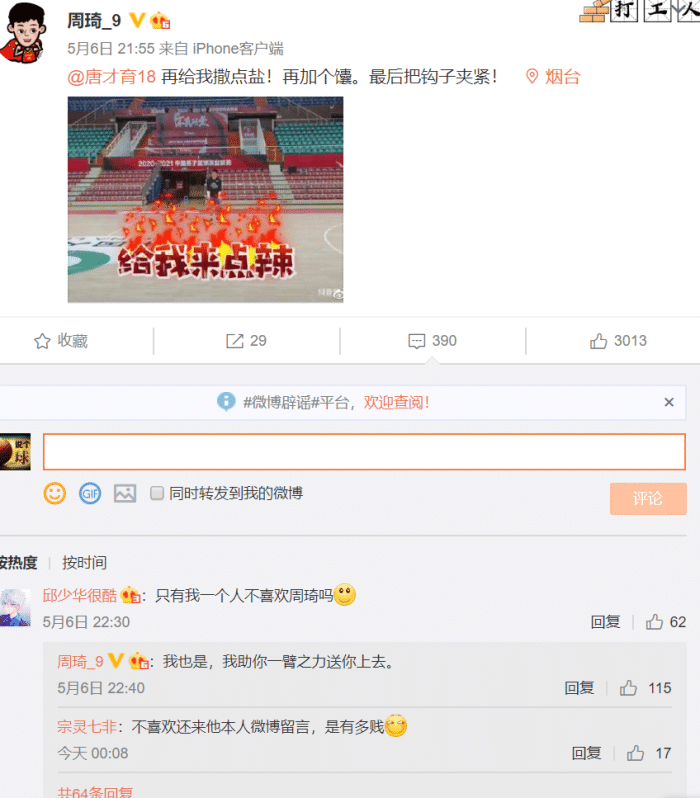Click the repost share icon with 29
The width and height of the screenshot is (700, 798).
(235, 341)
